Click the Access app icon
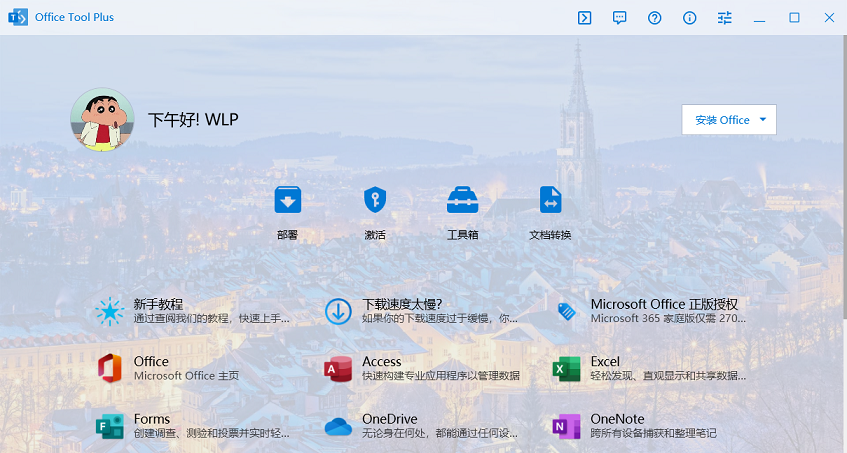This screenshot has height=453, width=847. 338,368
